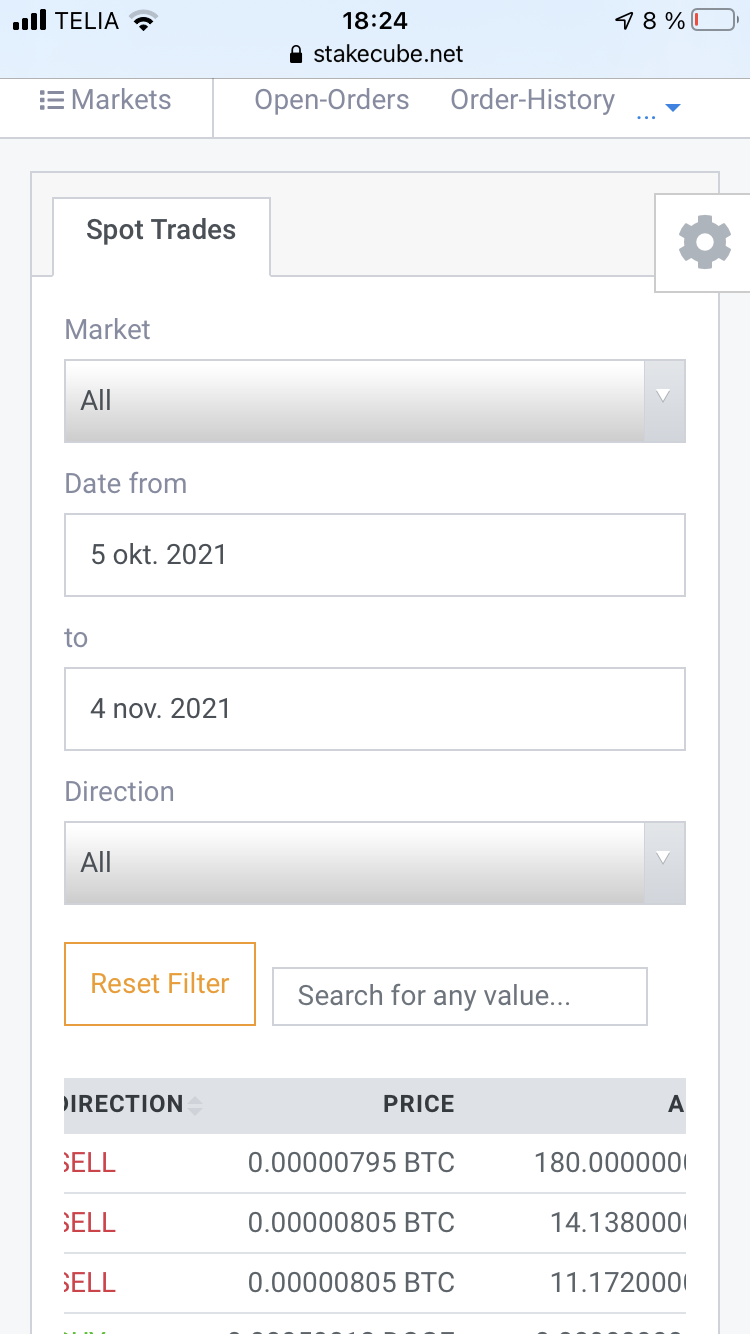
Task: Open the date field showing 4 nov. 2021
Action: click(x=375, y=709)
